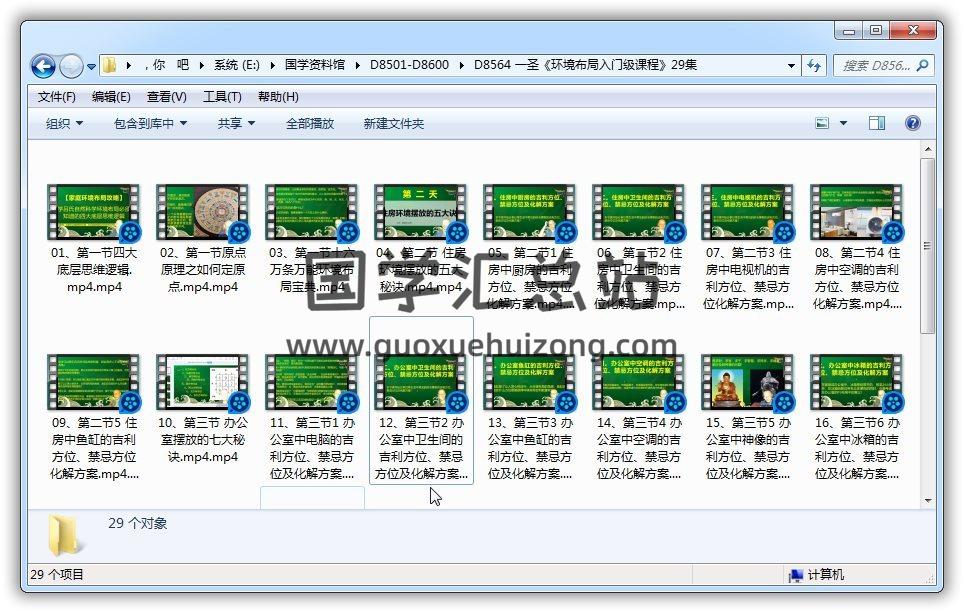
Task: Click the 新建文件夹 button
Action: pyautogui.click(x=393, y=124)
